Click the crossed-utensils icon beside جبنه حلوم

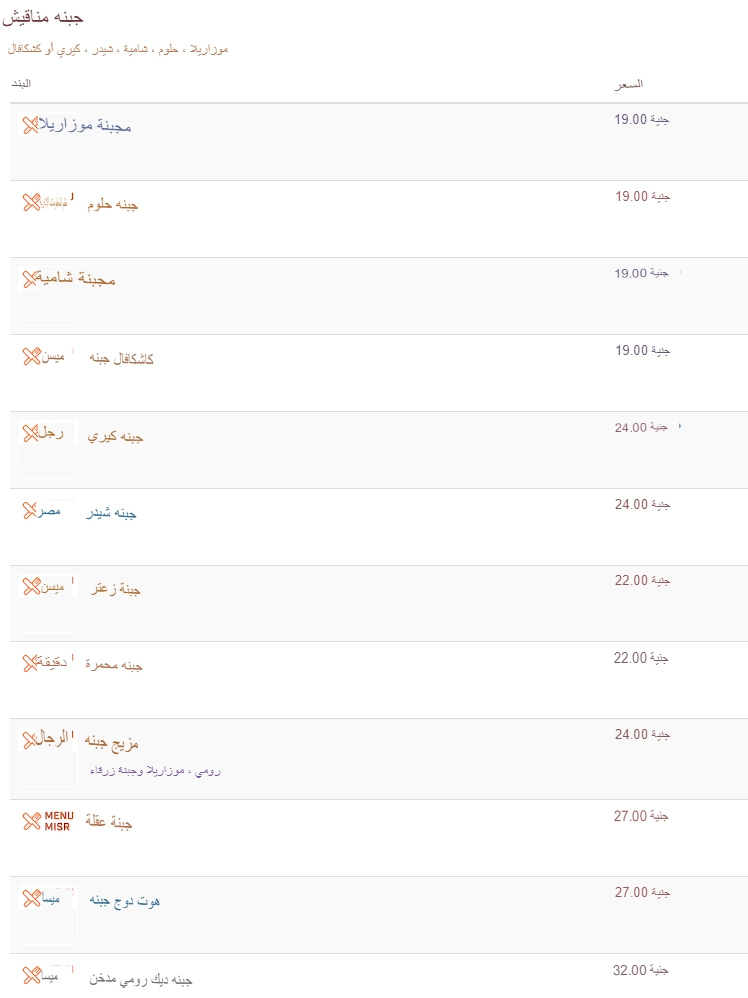tap(31, 202)
